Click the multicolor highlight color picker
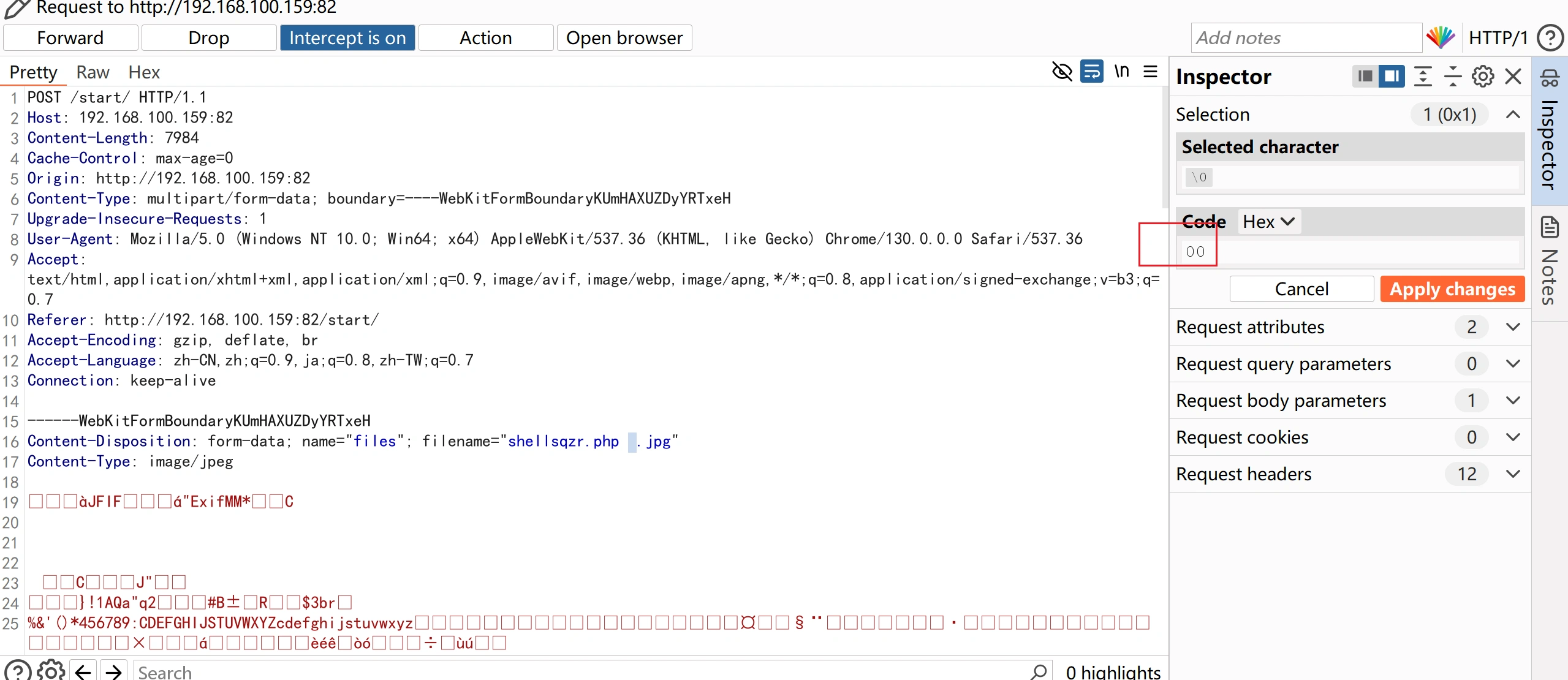Viewport: 1568px width, 680px height. coord(1441,38)
